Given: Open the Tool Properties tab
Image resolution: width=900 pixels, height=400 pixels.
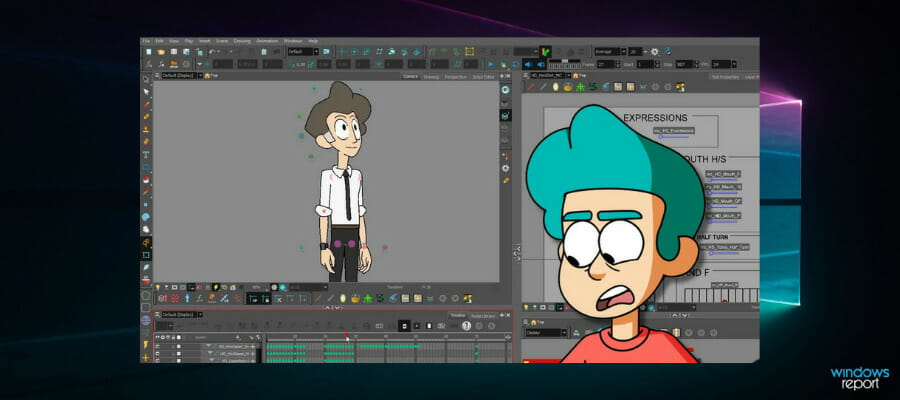Looking at the screenshot, I should [x=725, y=77].
